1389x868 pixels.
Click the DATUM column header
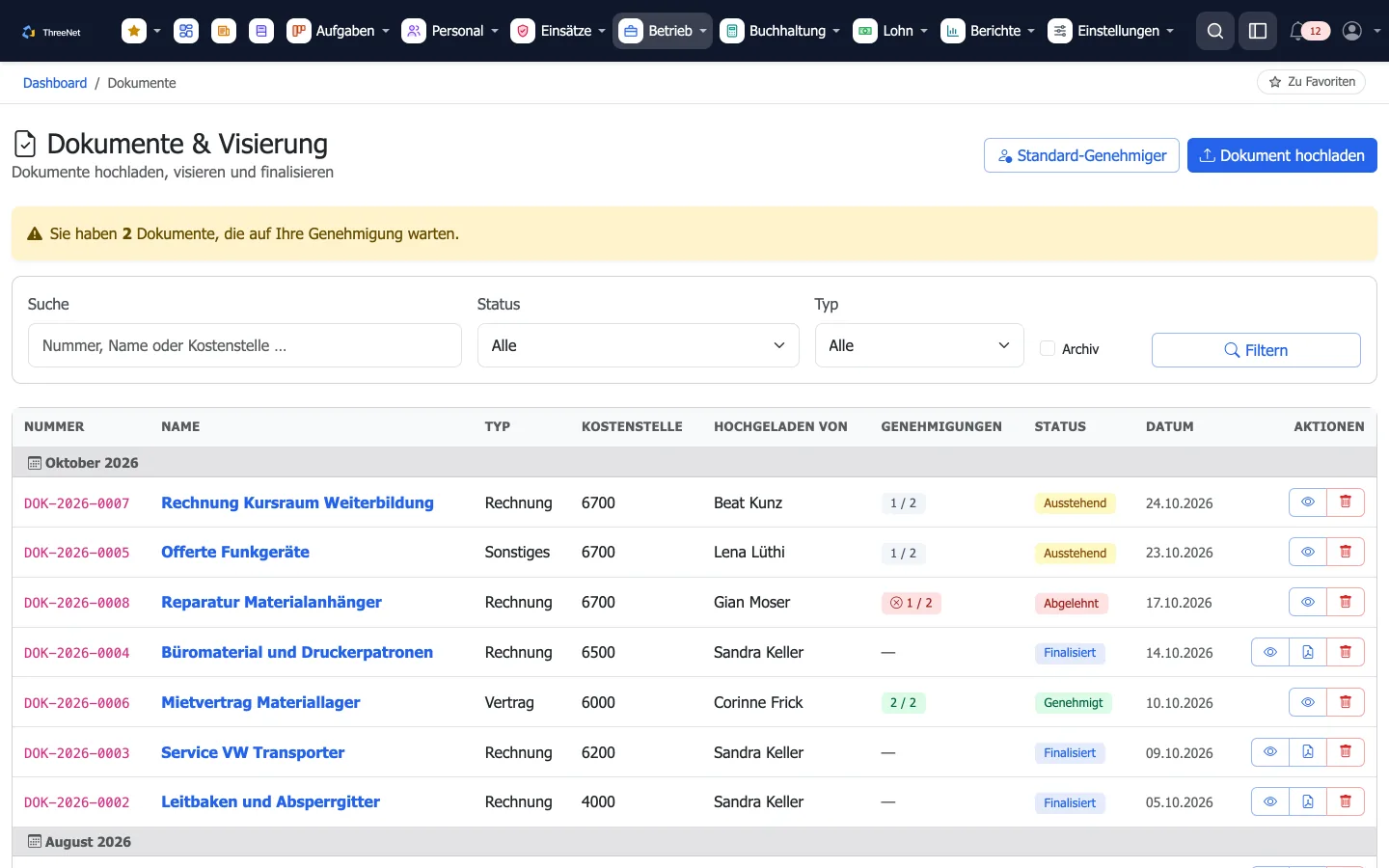point(1169,426)
